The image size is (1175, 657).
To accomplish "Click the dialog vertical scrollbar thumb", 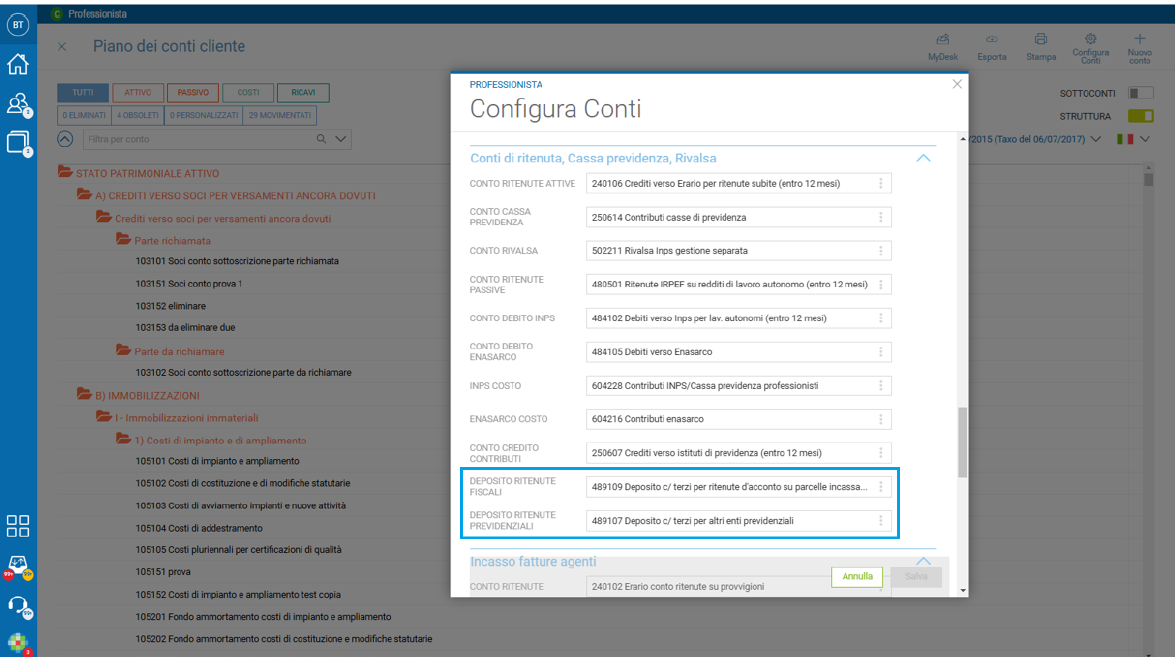I will 963,442.
